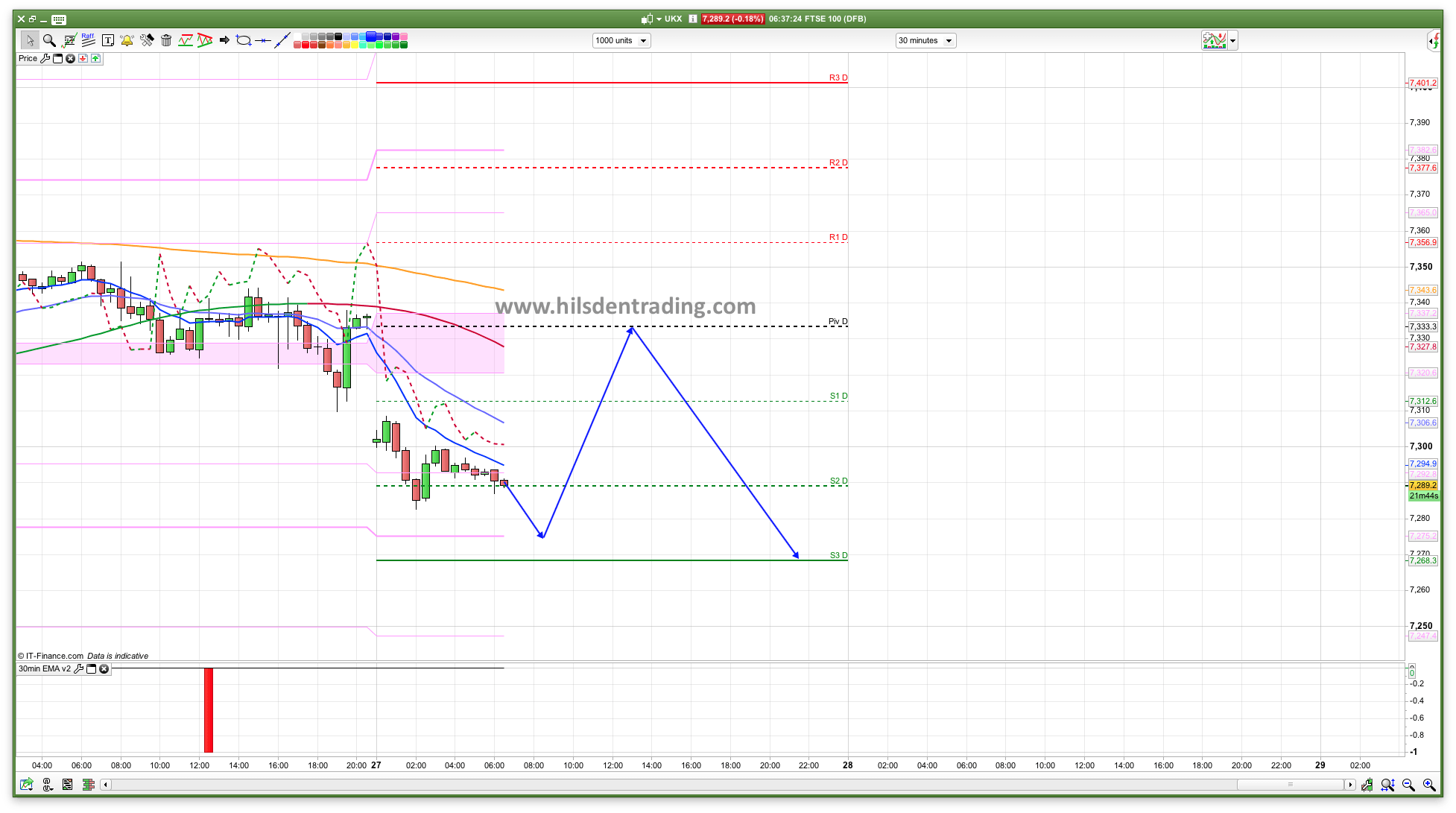
Task: Click the trash delete objects icon
Action: (x=166, y=40)
